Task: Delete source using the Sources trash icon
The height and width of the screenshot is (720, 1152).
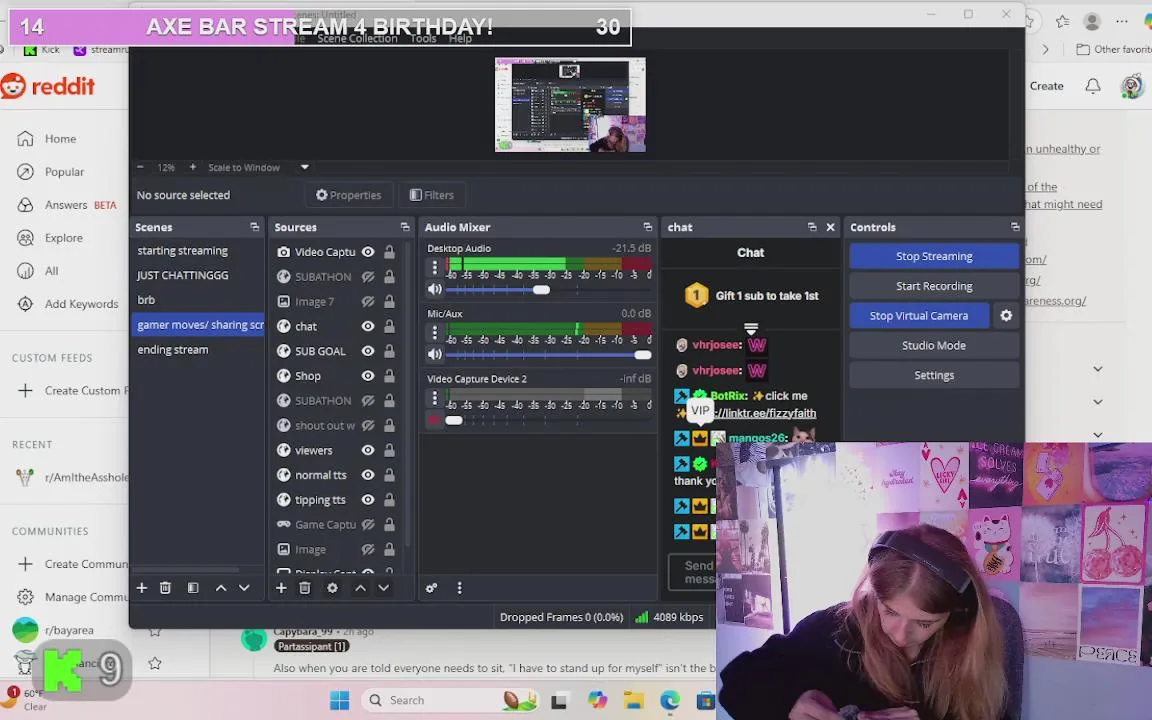Action: [305, 588]
